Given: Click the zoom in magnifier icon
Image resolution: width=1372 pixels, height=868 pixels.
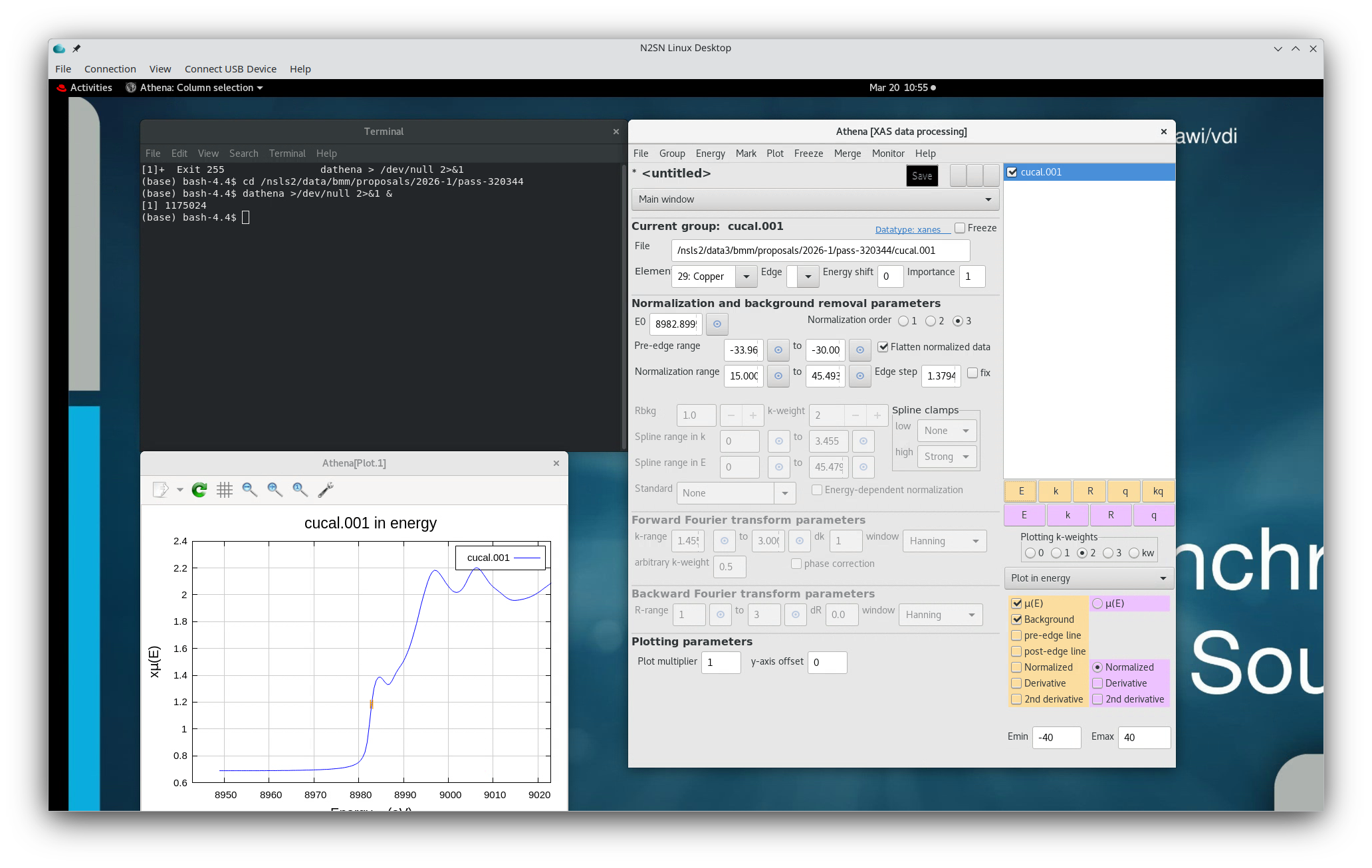Looking at the screenshot, I should [275, 490].
